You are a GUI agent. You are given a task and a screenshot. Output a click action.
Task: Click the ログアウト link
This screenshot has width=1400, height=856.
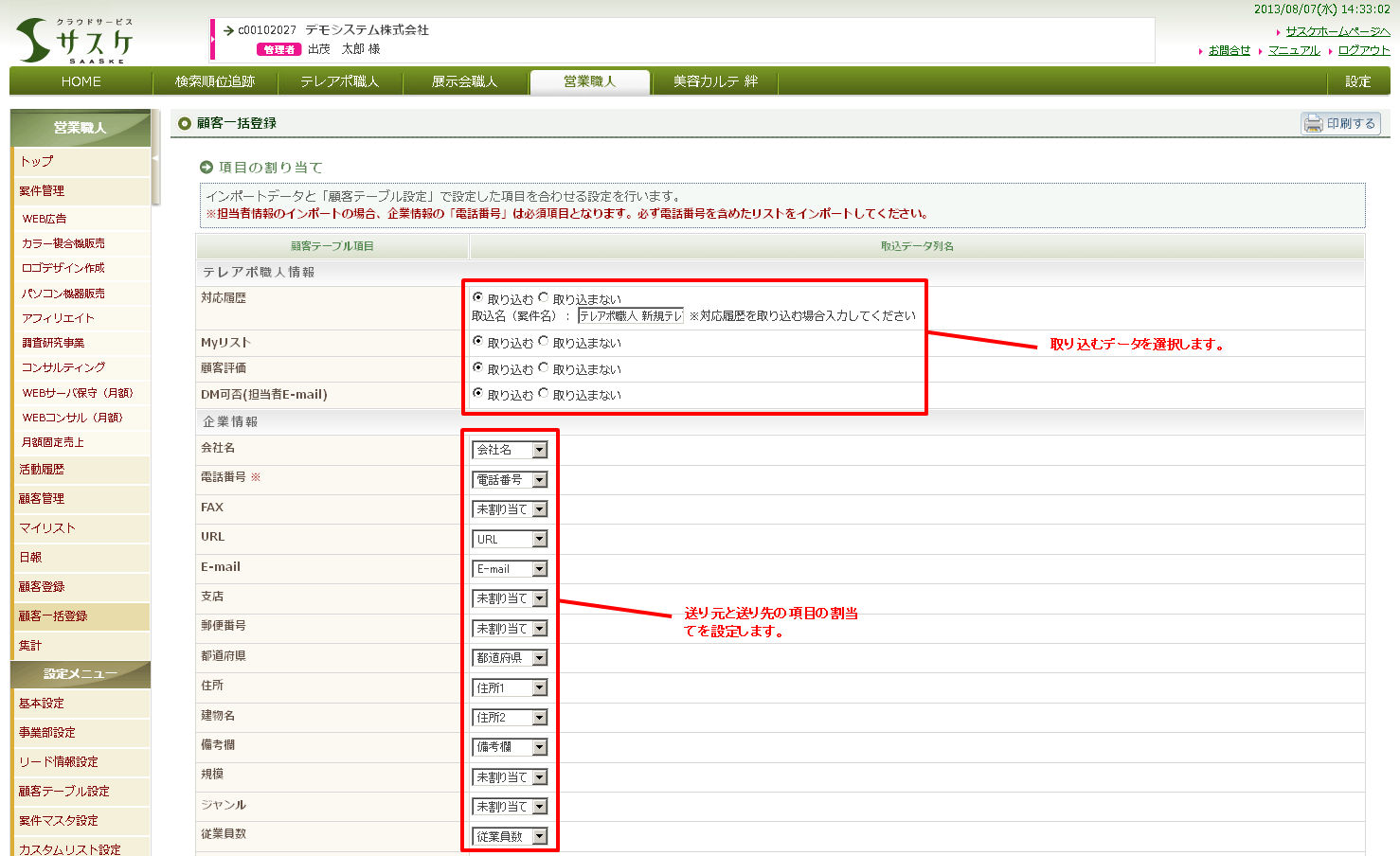pyautogui.click(x=1363, y=50)
